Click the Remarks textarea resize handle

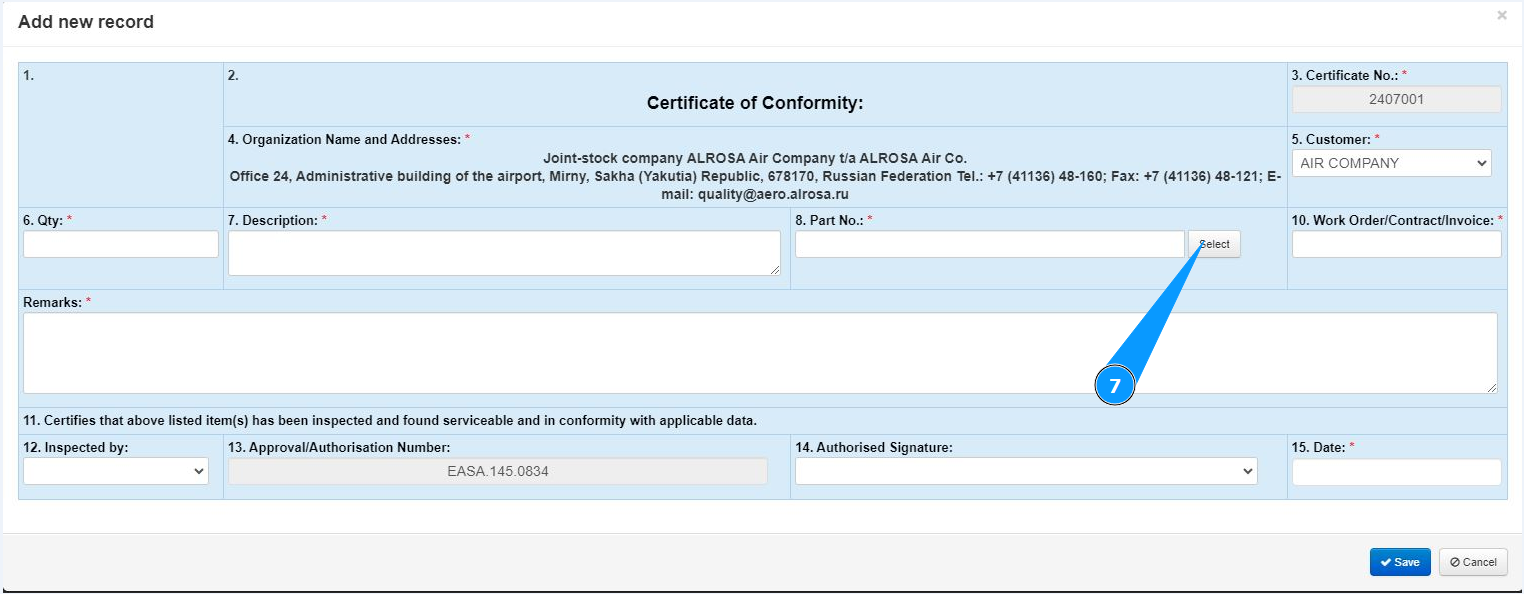point(1492,388)
